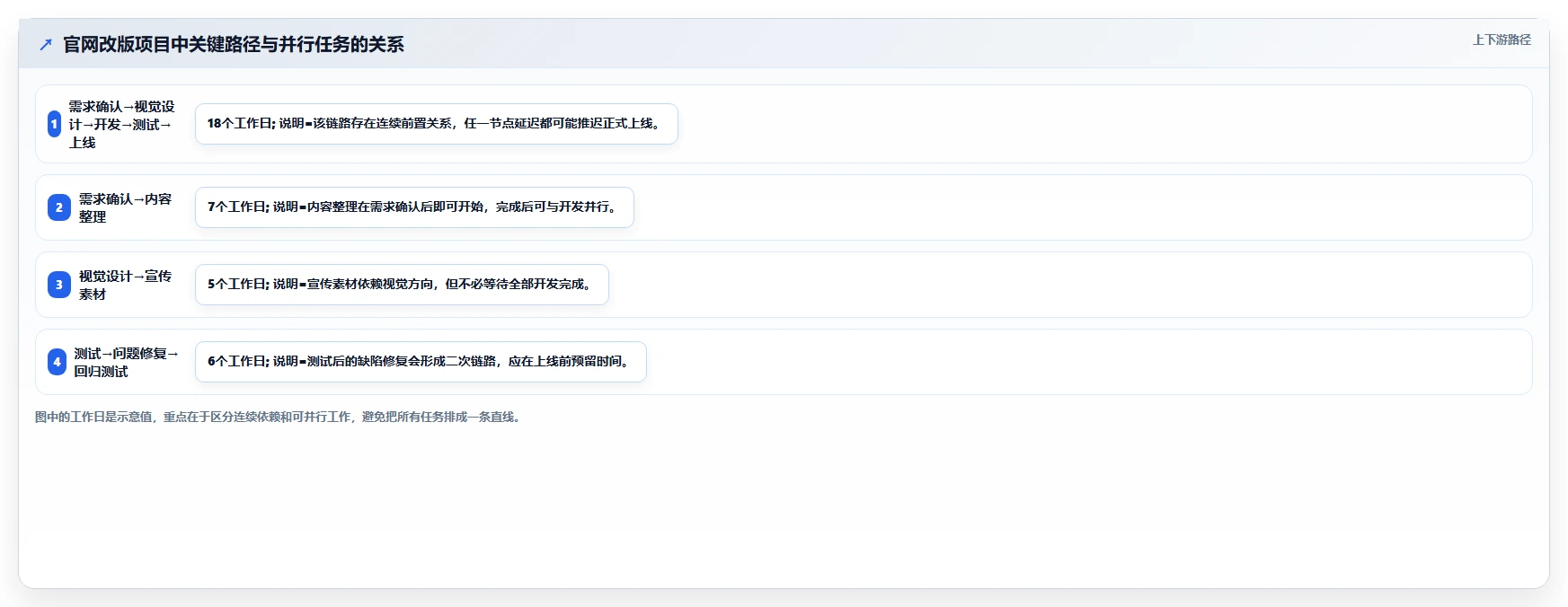
Task: Select the number 3 badge
Action: (59, 285)
